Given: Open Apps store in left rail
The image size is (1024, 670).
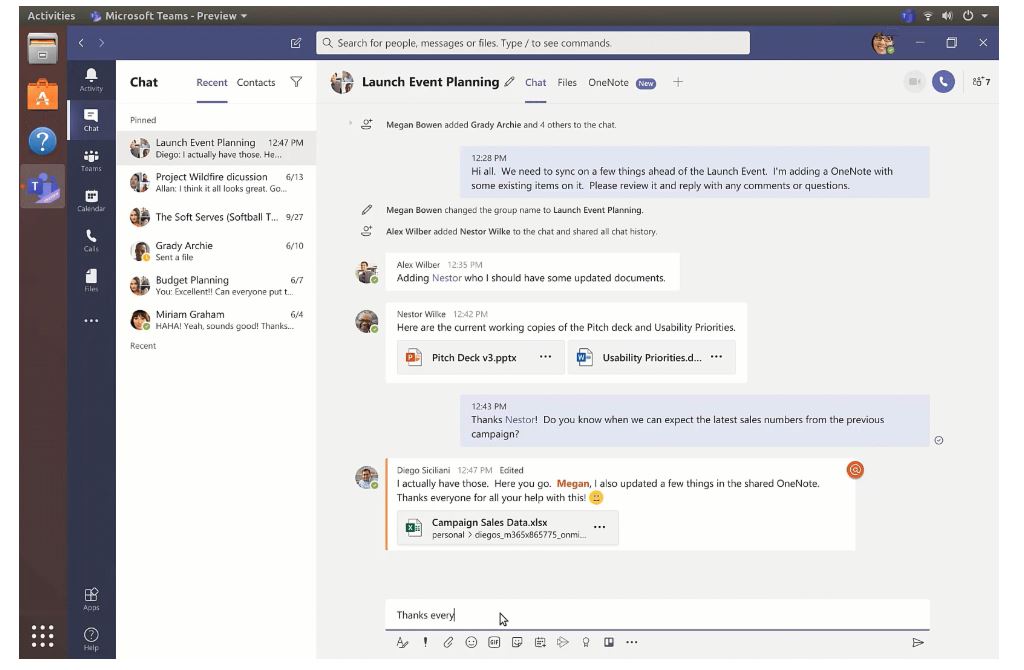Looking at the screenshot, I should 91,599.
